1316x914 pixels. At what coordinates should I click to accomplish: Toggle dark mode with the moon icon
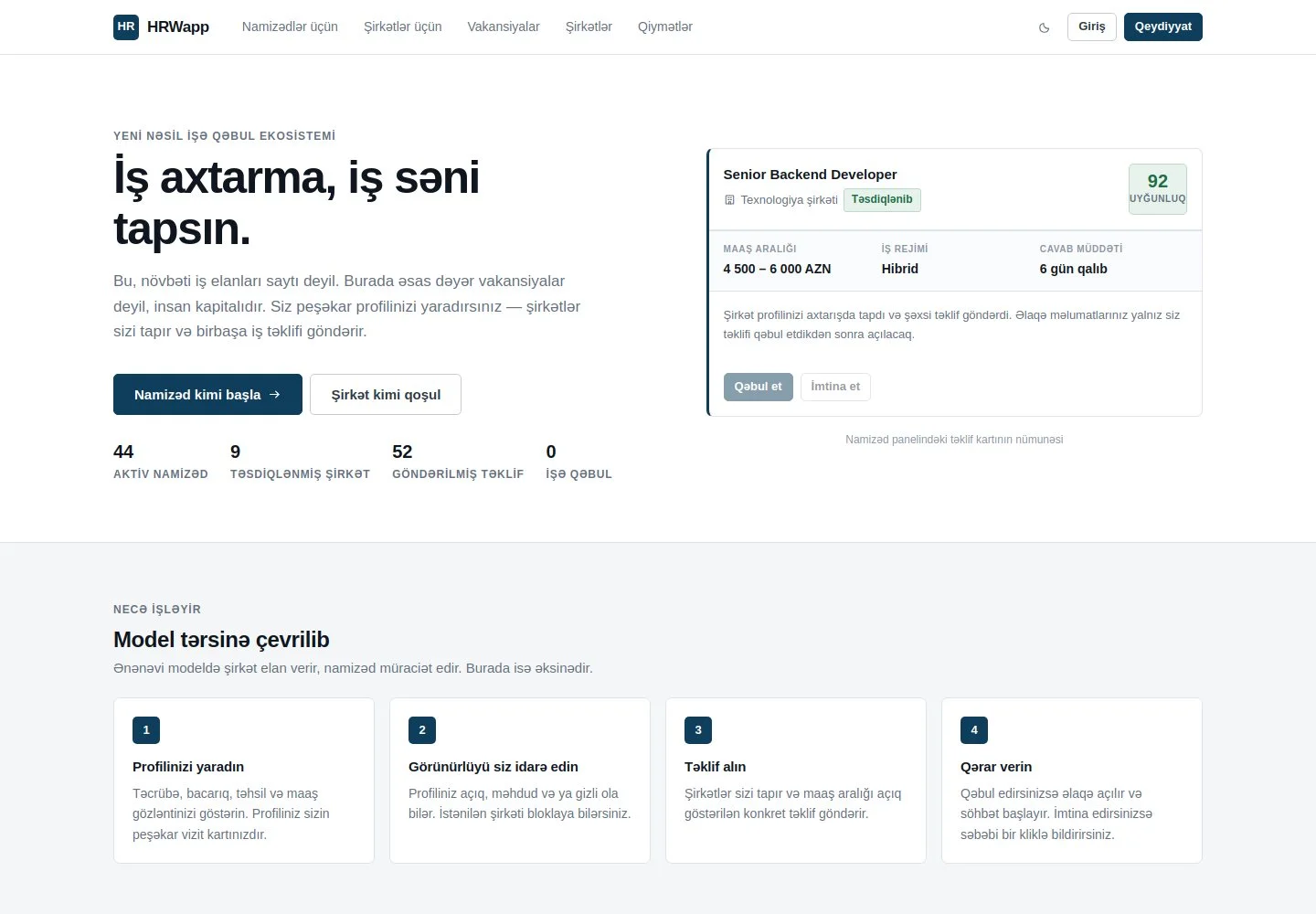pyautogui.click(x=1044, y=27)
